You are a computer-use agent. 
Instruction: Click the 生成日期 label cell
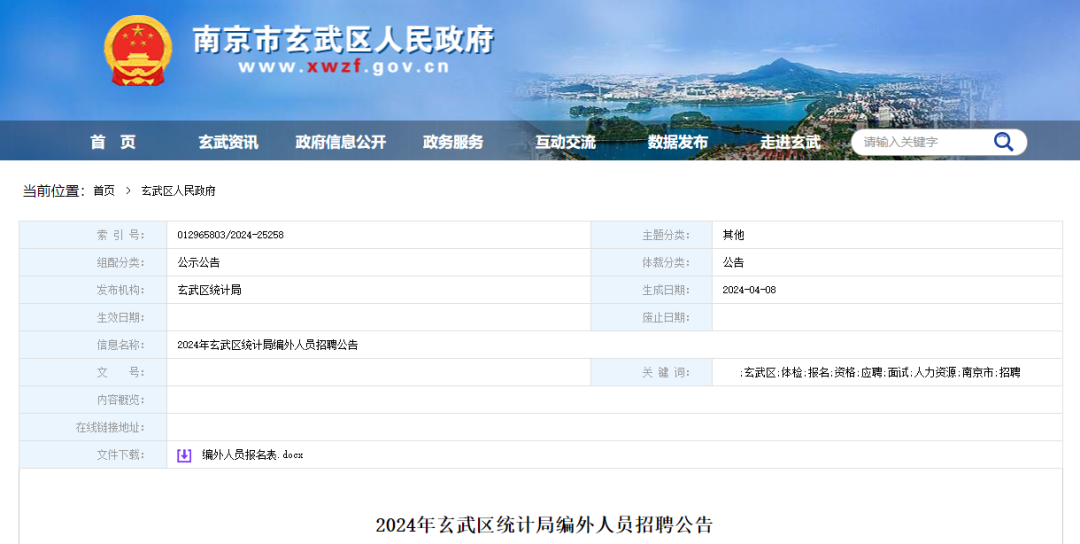[x=652, y=290]
